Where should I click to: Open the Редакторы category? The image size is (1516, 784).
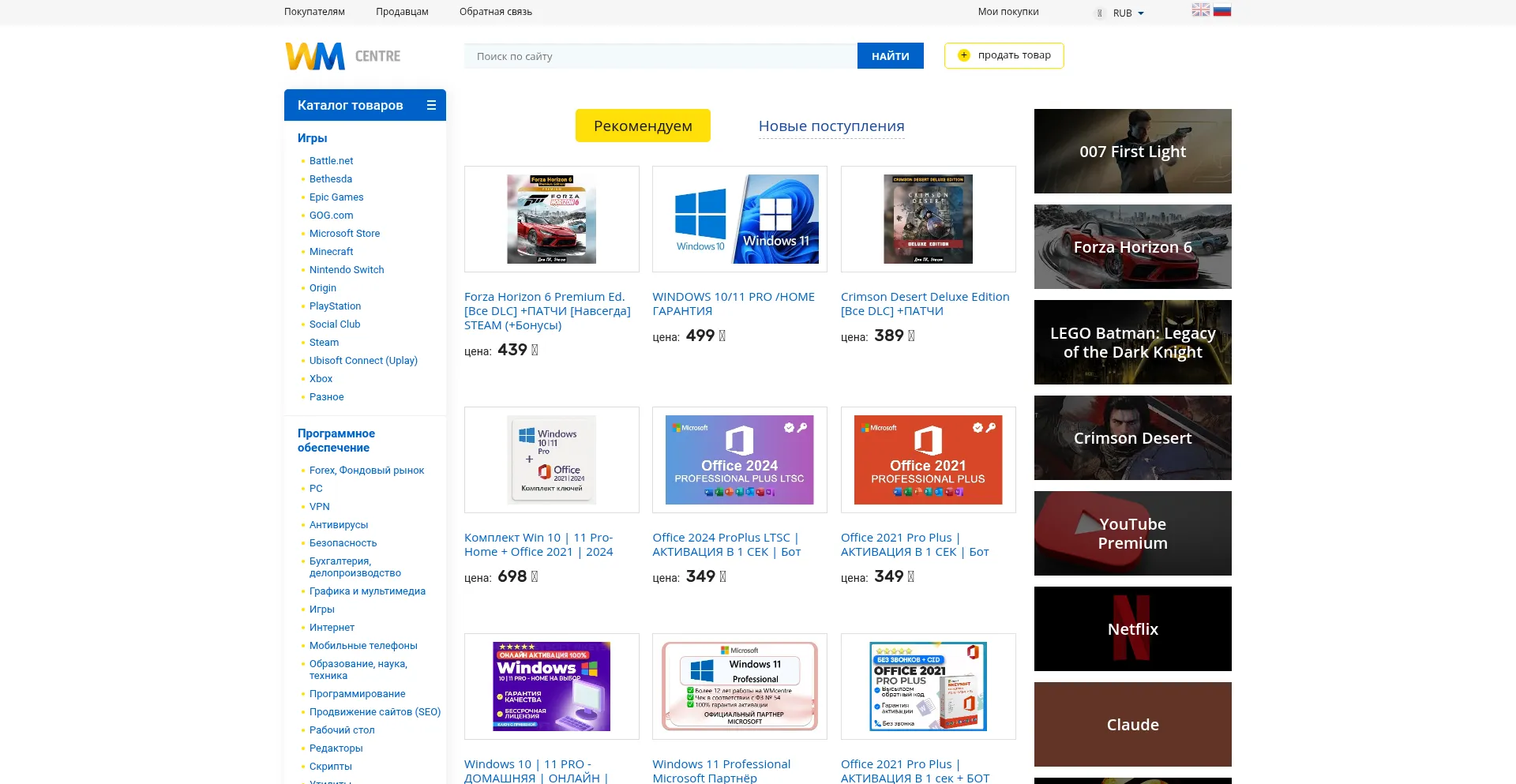336,748
